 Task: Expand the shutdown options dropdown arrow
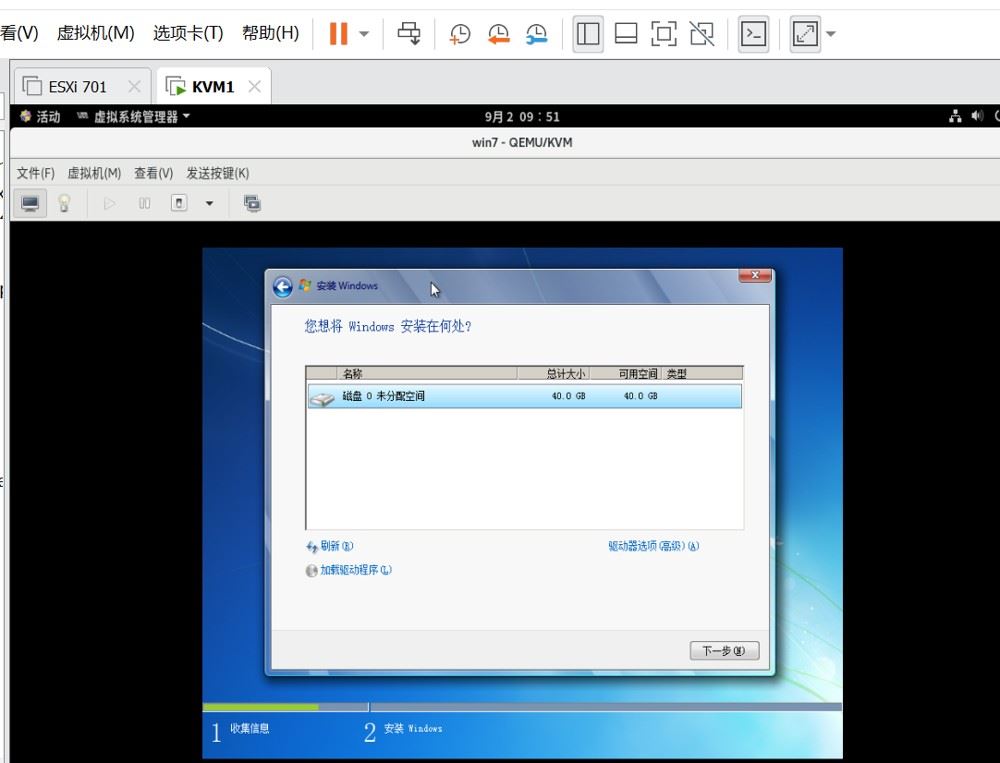click(x=209, y=204)
